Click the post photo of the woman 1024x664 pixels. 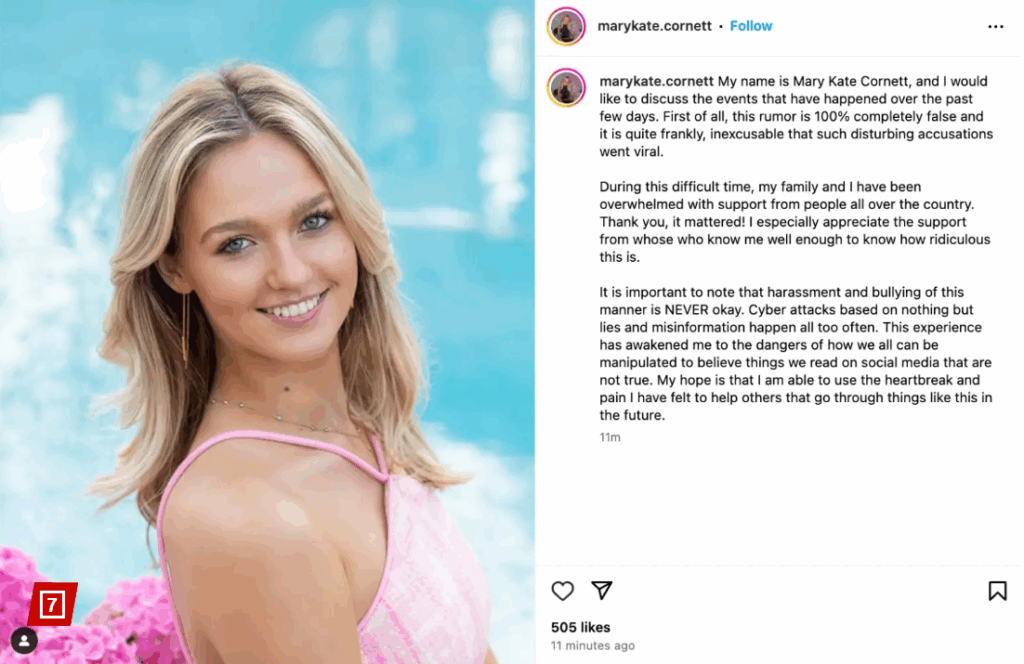(267, 332)
